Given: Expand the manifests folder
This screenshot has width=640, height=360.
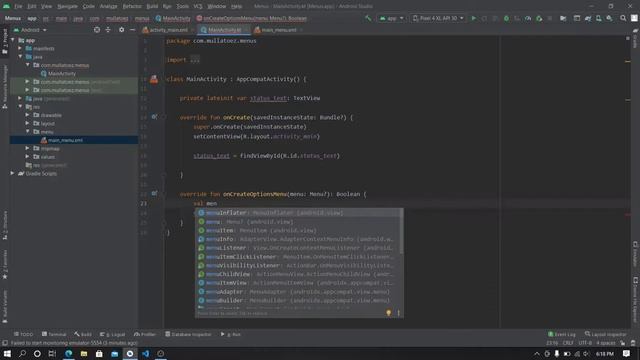Looking at the screenshot, I should [20, 48].
